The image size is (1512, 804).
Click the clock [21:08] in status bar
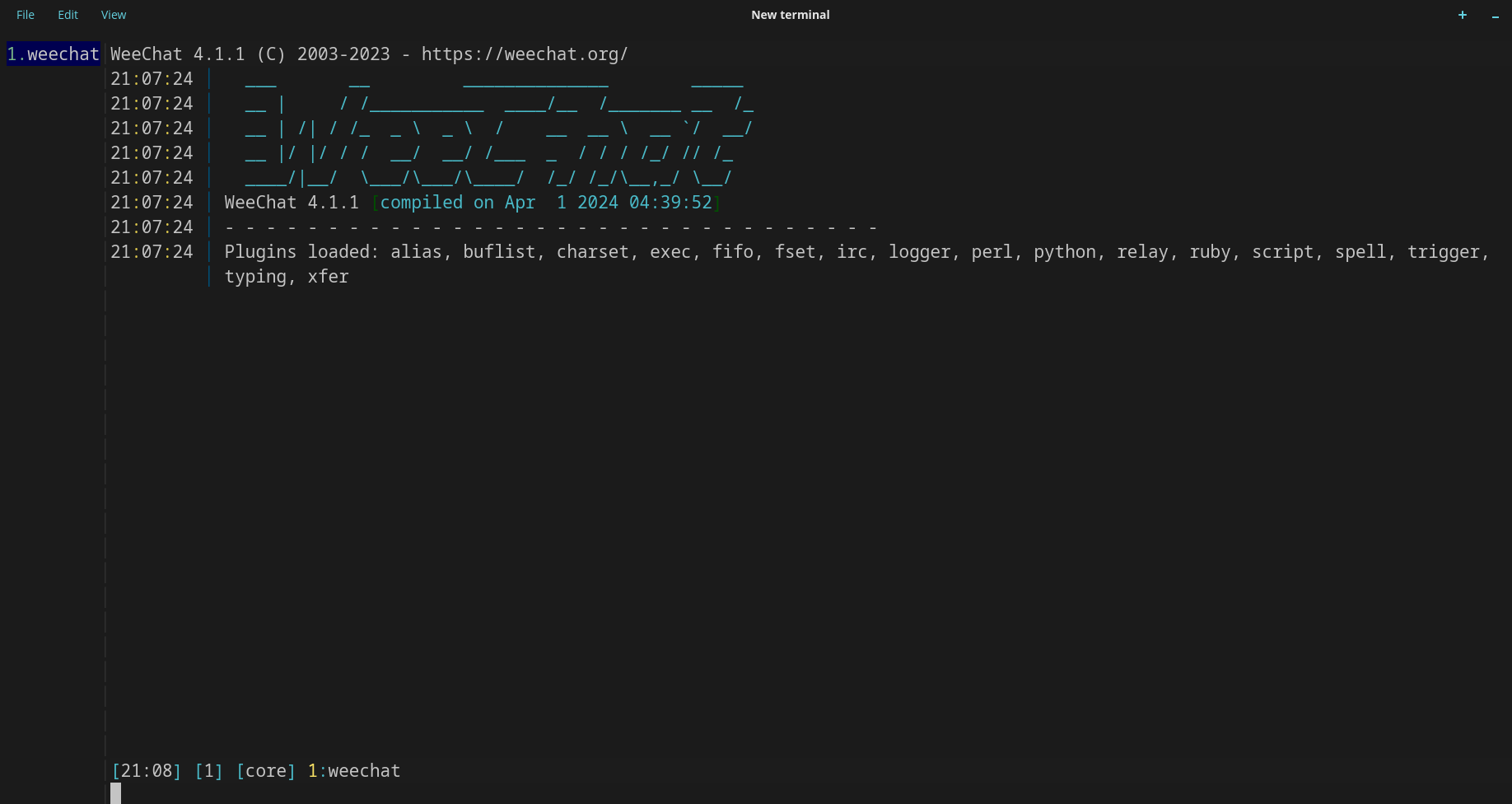pos(146,770)
